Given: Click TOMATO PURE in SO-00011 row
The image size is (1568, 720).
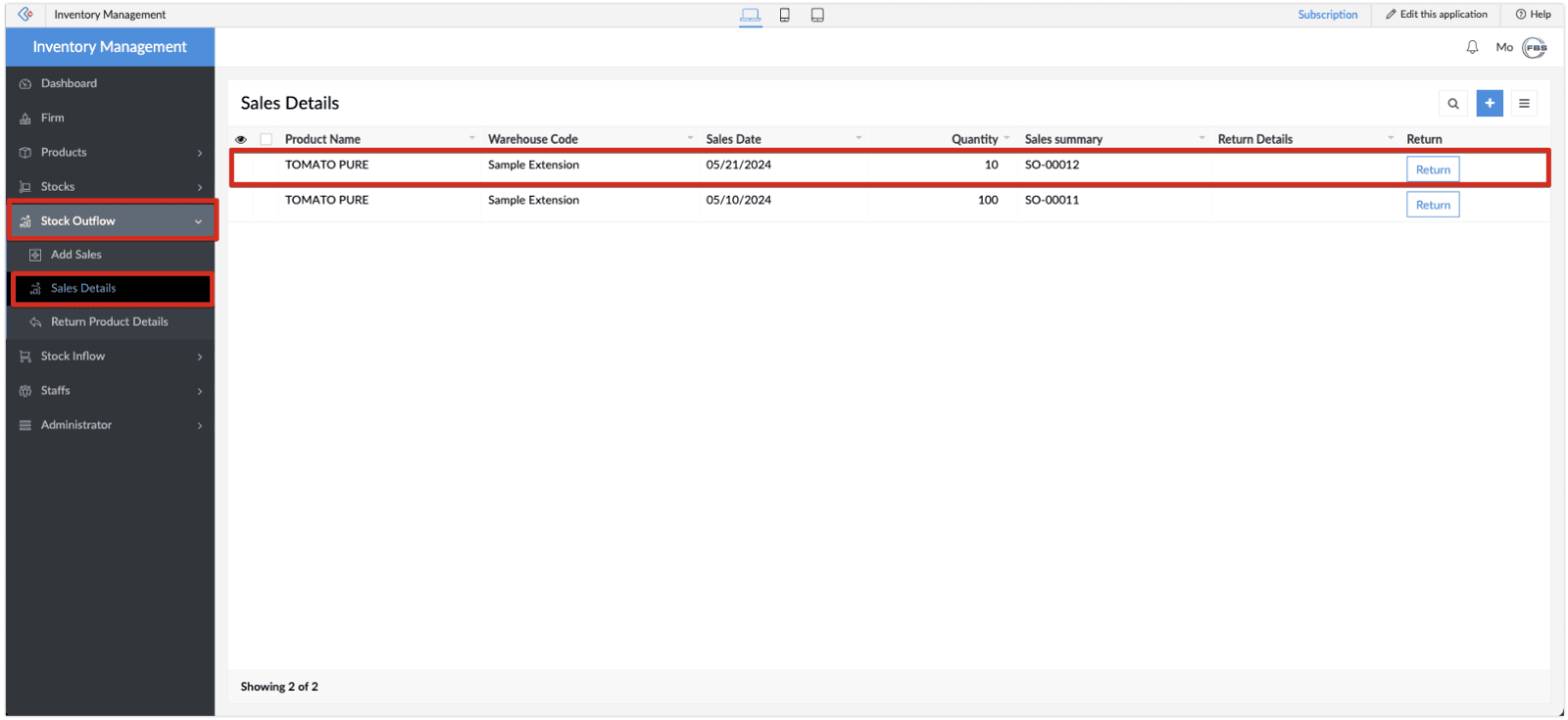Looking at the screenshot, I should 326,200.
